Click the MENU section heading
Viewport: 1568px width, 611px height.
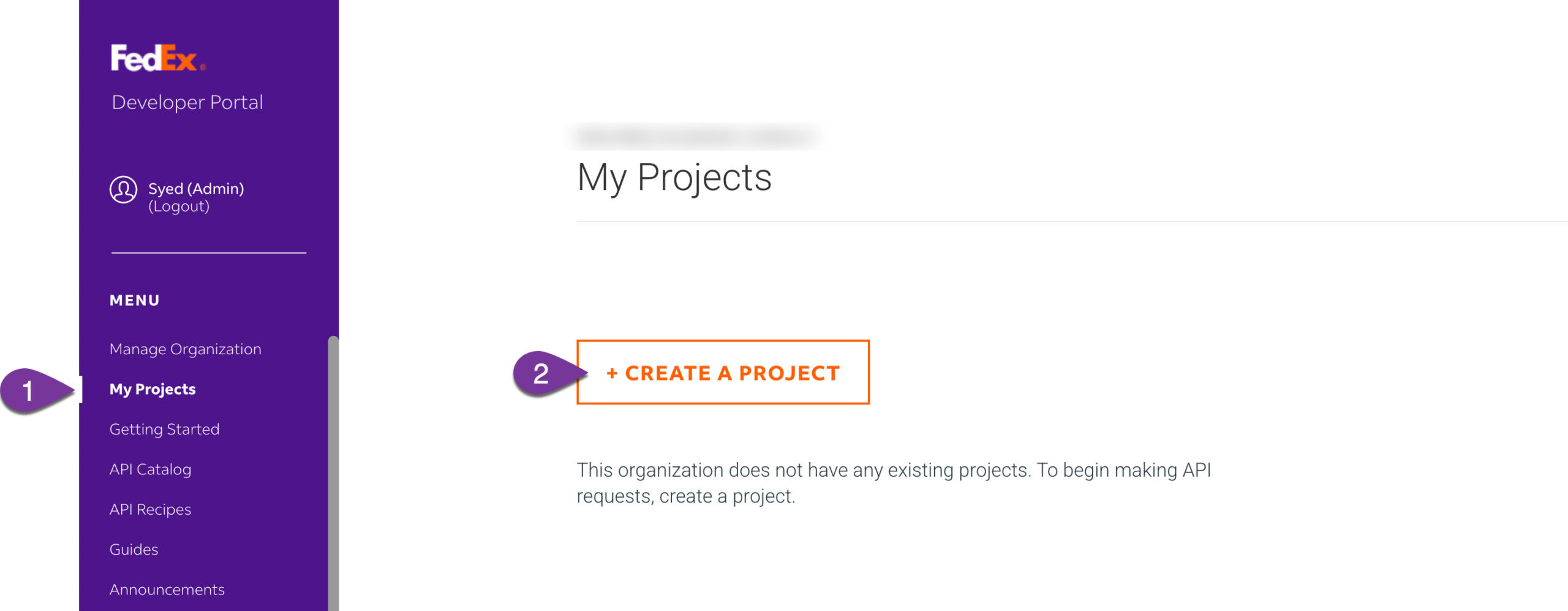pyautogui.click(x=135, y=300)
